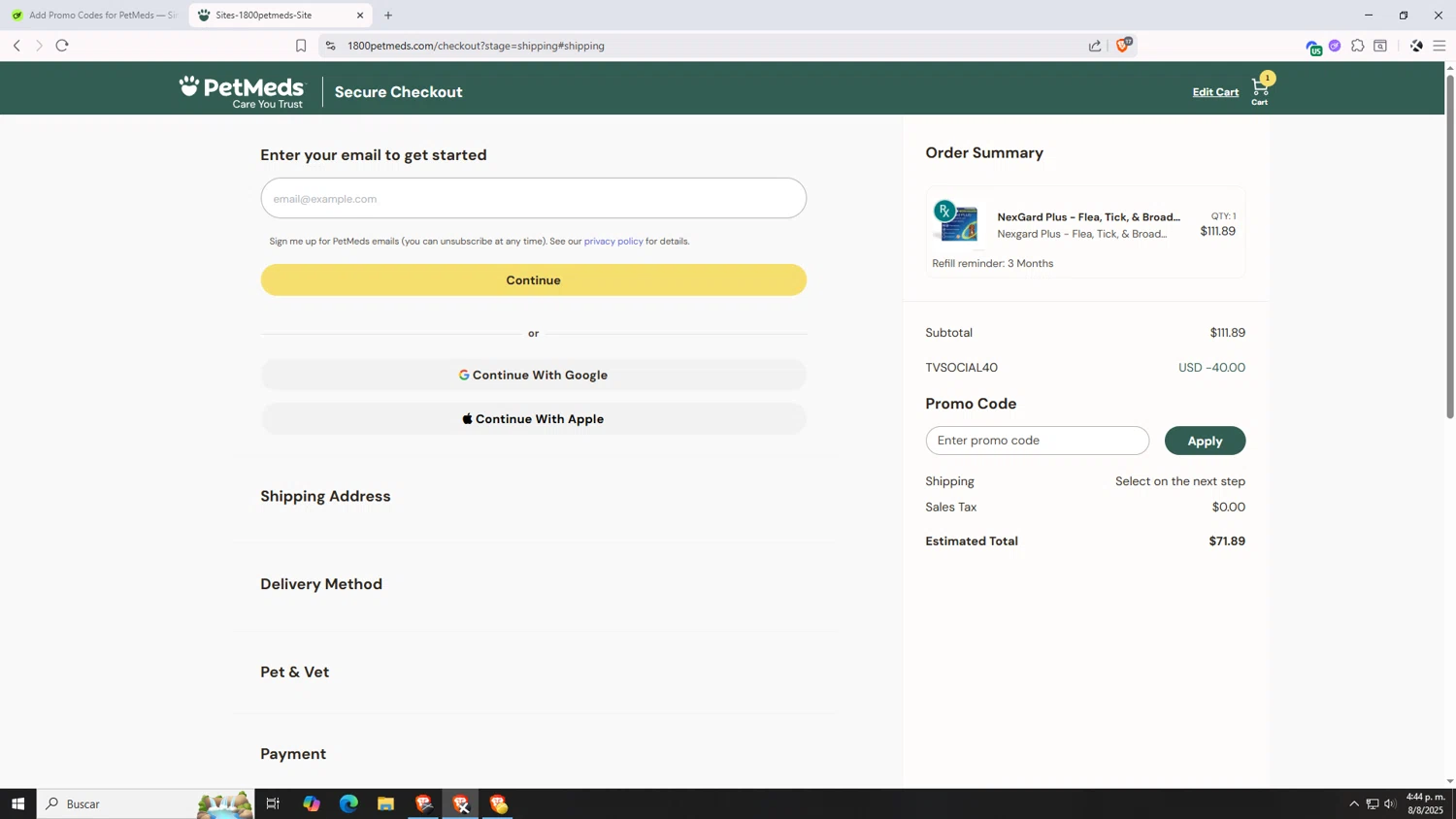Image resolution: width=1456 pixels, height=819 pixels.
Task: Open a new browser tab with plus
Action: [x=388, y=16]
